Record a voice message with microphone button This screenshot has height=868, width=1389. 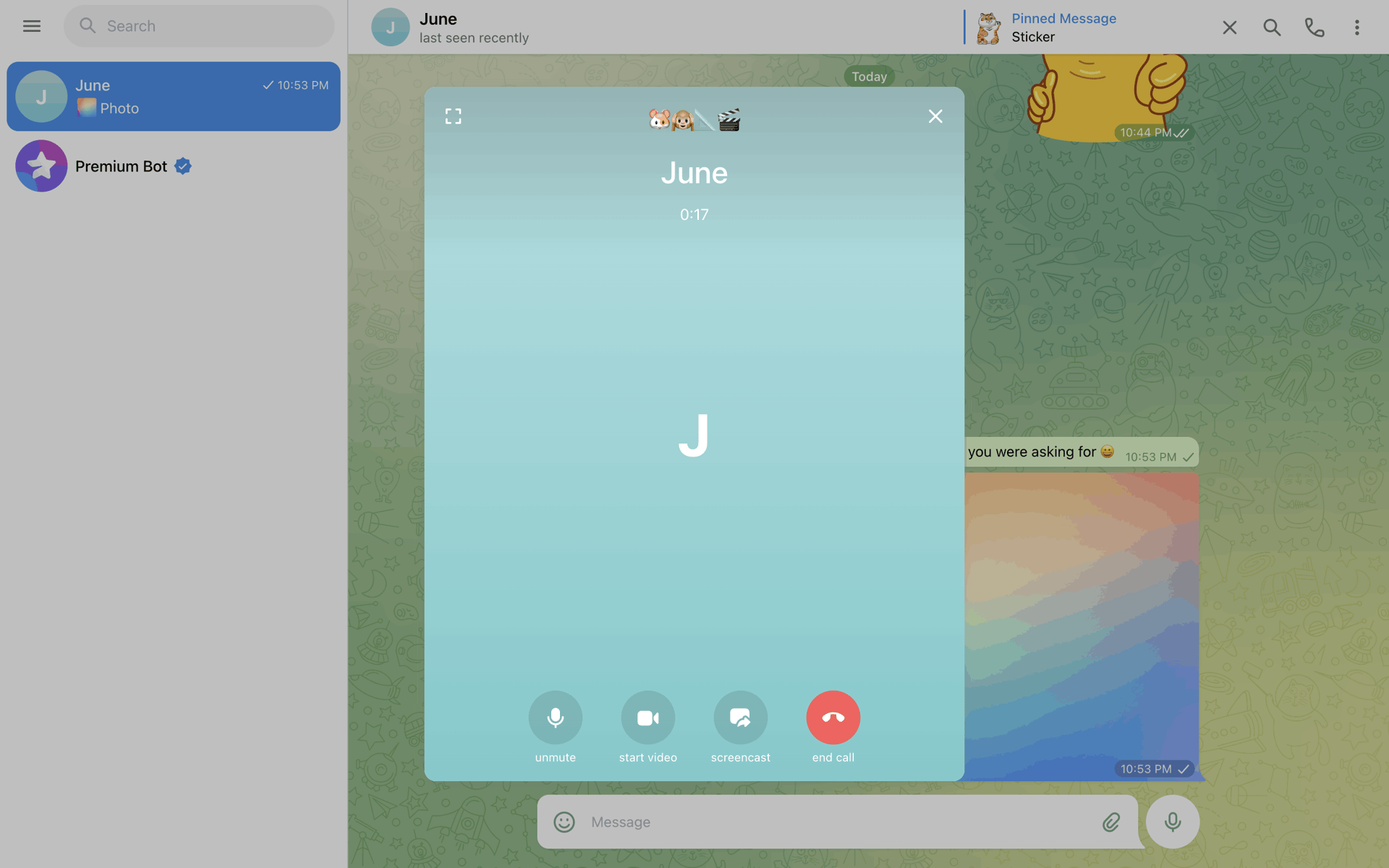(x=1173, y=822)
